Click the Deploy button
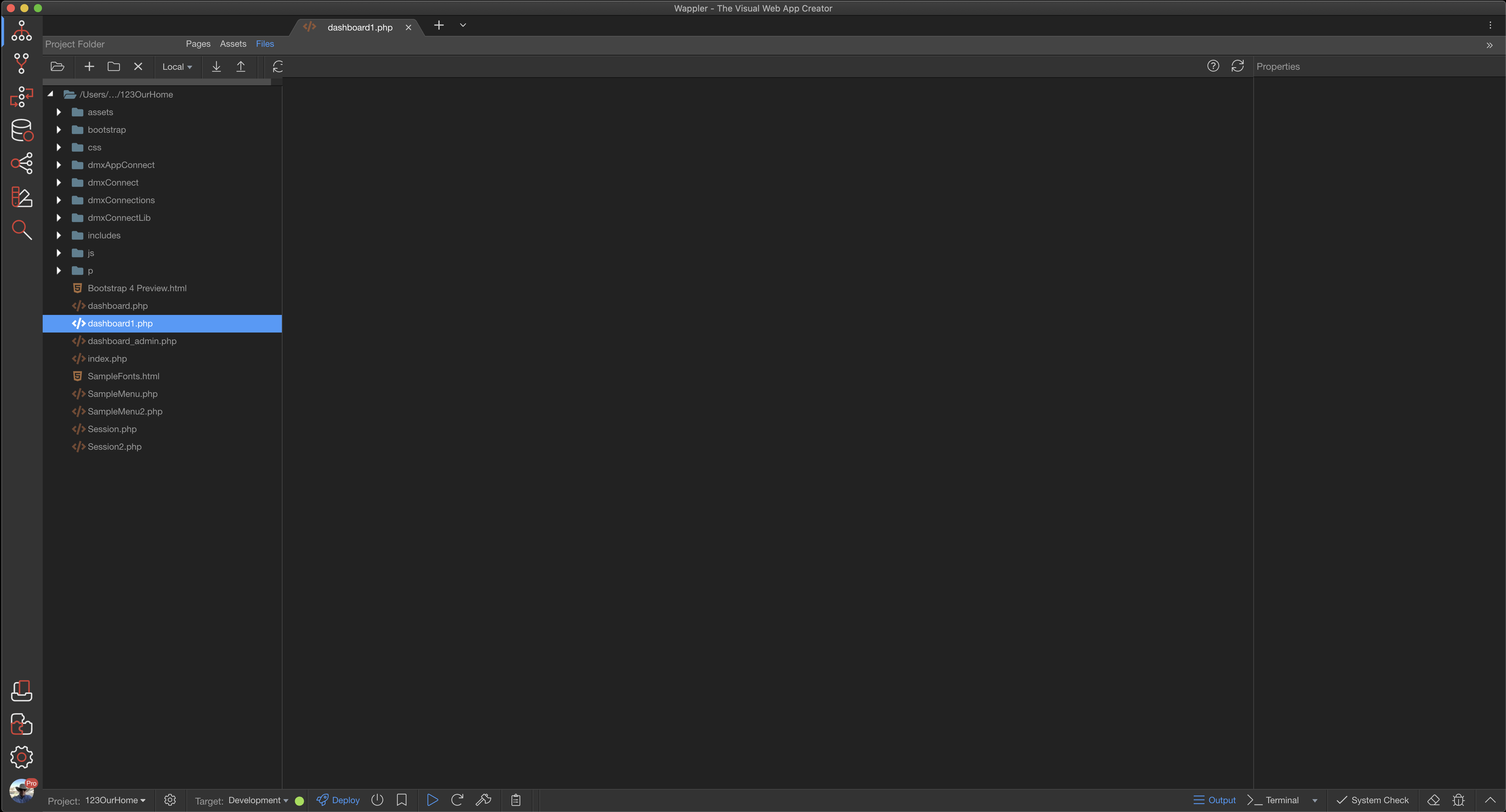 [338, 800]
